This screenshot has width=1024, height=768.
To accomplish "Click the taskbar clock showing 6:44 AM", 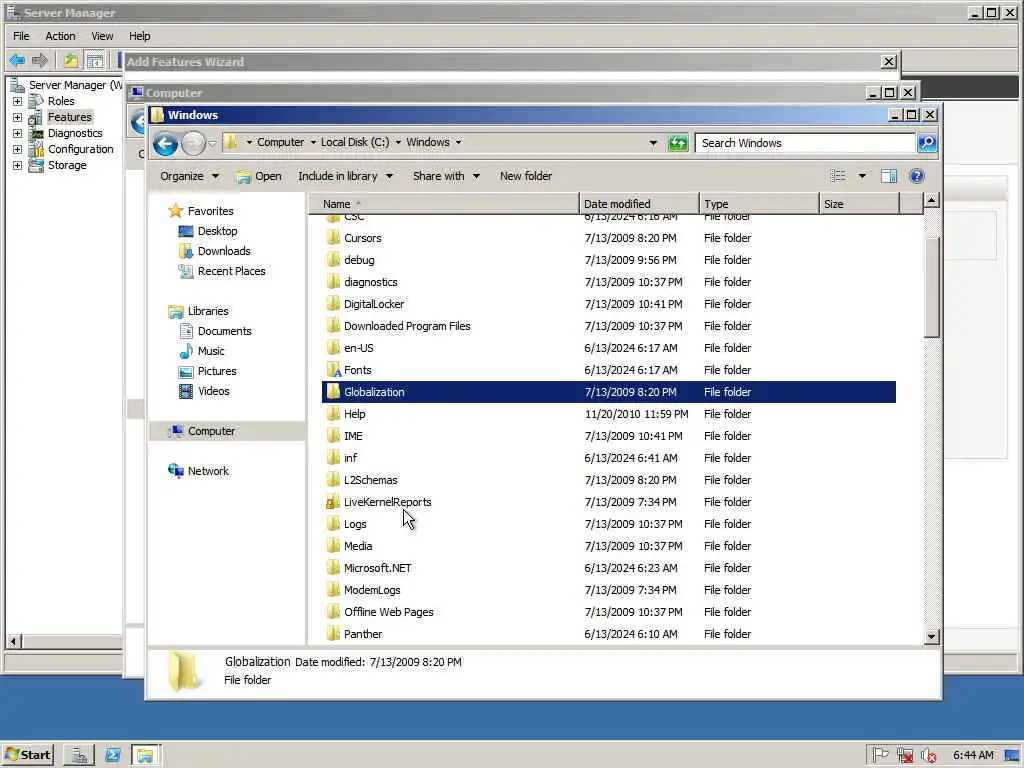I will [x=973, y=755].
